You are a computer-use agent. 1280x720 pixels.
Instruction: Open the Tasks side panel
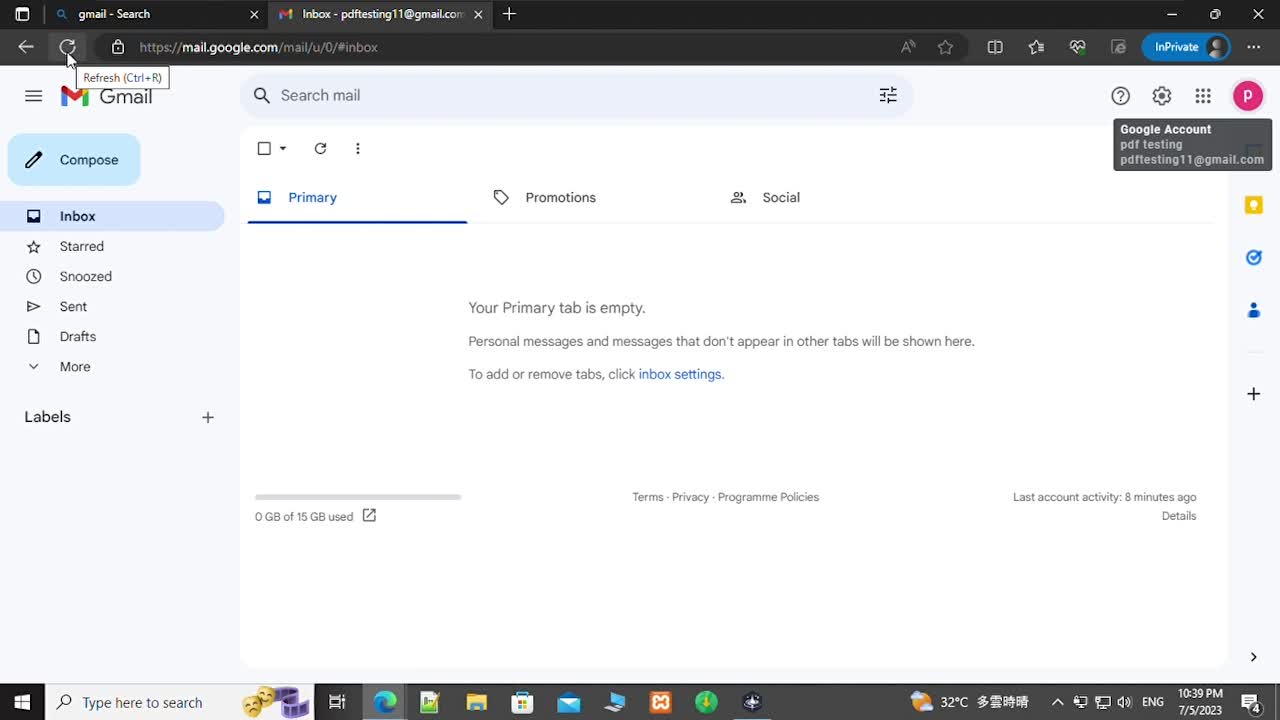point(1254,257)
